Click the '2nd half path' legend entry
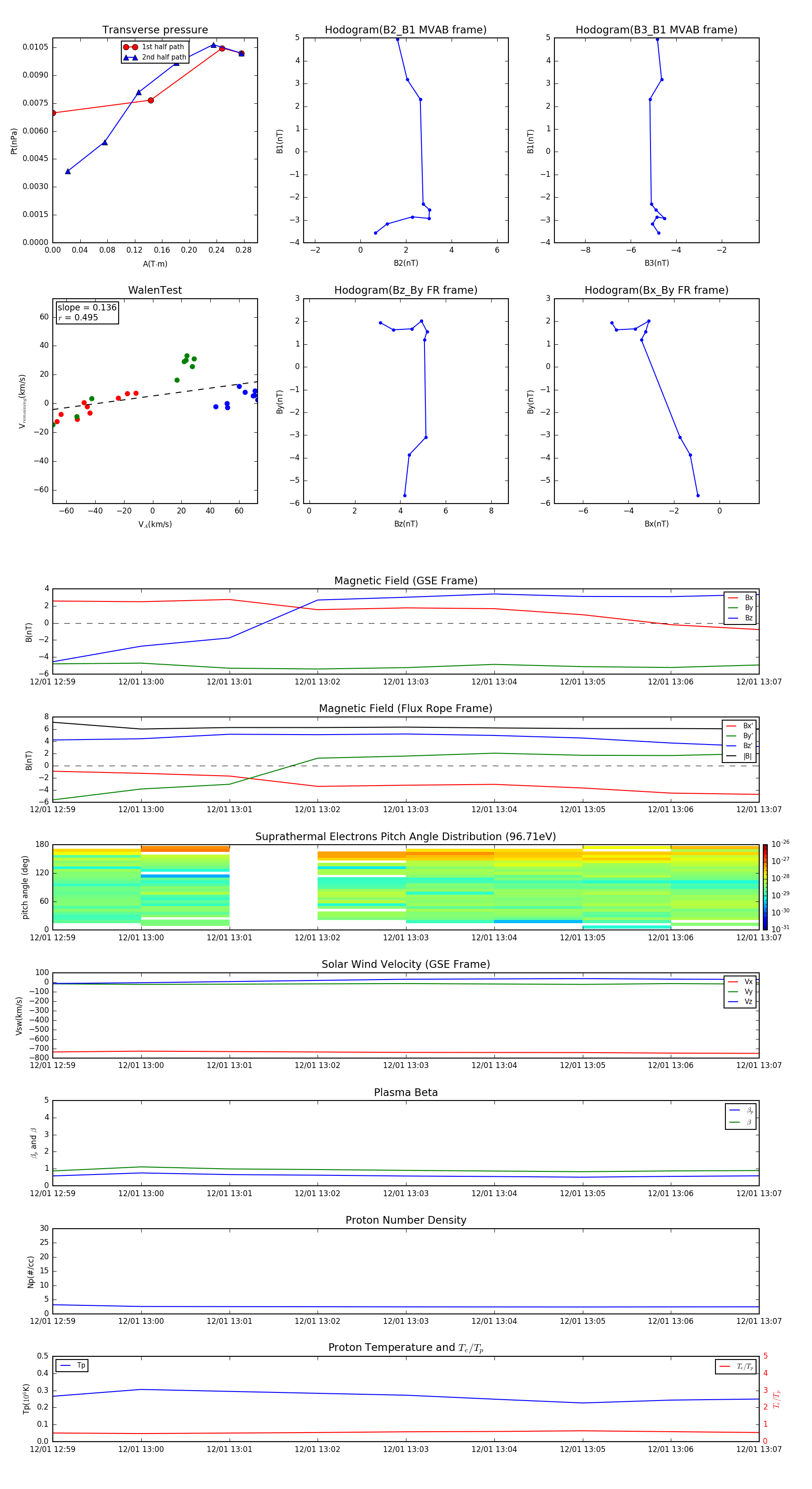This screenshot has height=1489, width=812. pos(154,57)
